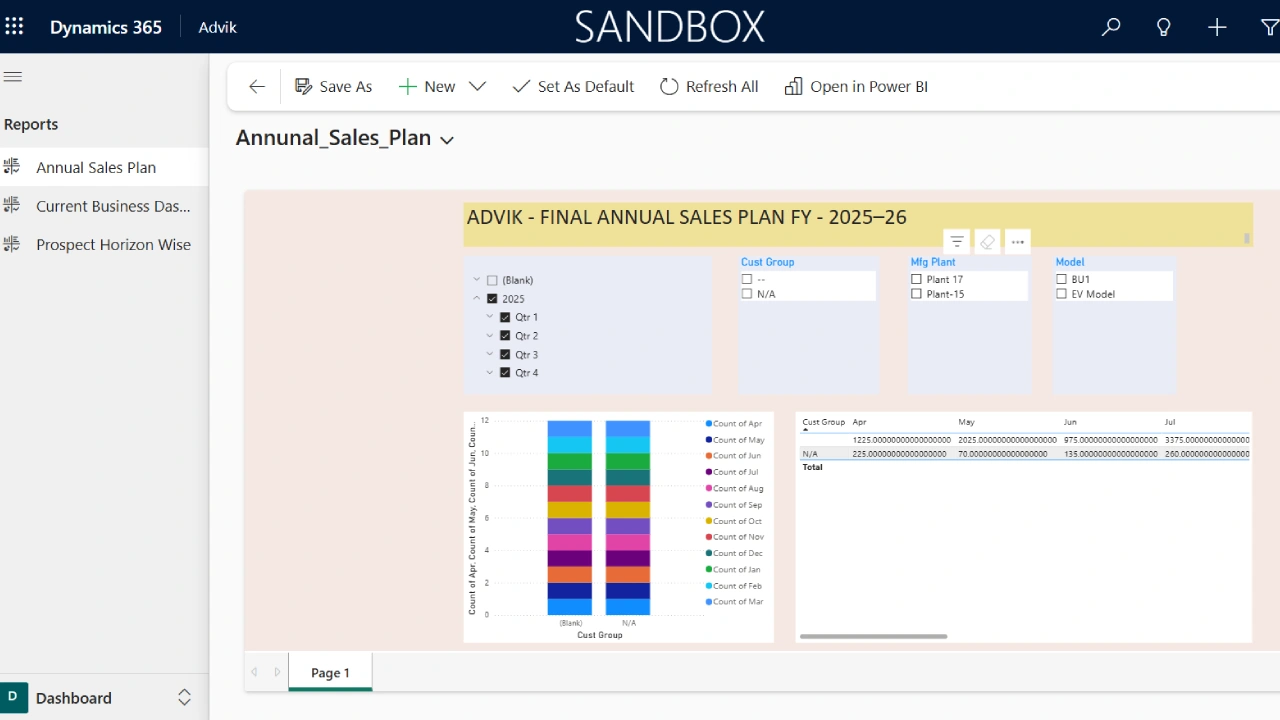Tick the (Blank) checkbox in the date slicer
The width and height of the screenshot is (1280, 720).
pos(492,281)
